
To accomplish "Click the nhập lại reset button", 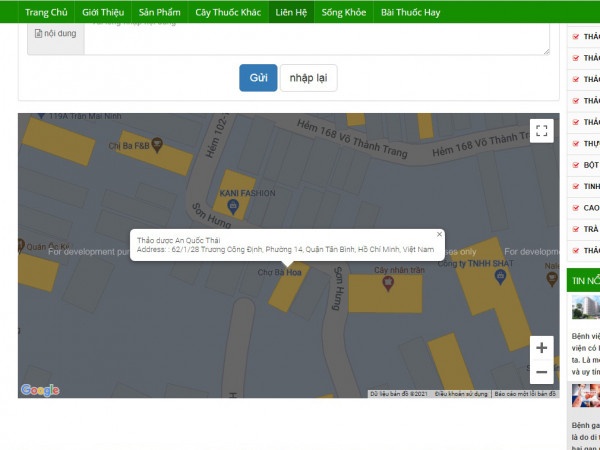I will 308,78.
